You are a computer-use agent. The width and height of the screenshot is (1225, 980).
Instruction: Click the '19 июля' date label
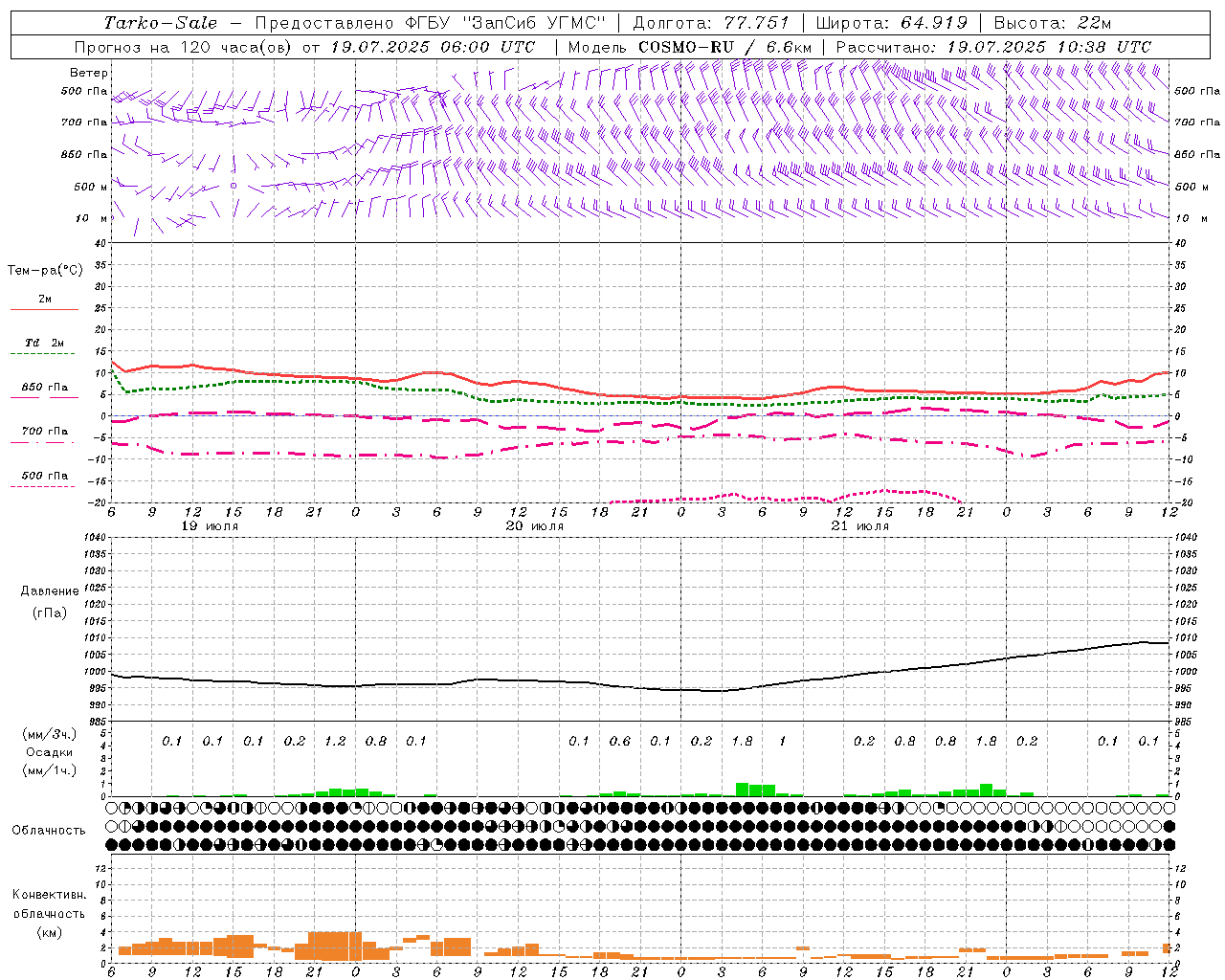[210, 526]
